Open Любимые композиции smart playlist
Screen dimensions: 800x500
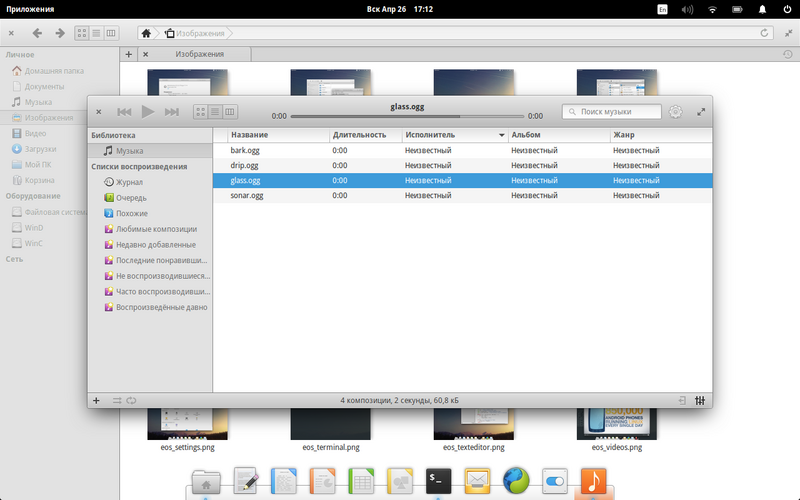150,229
